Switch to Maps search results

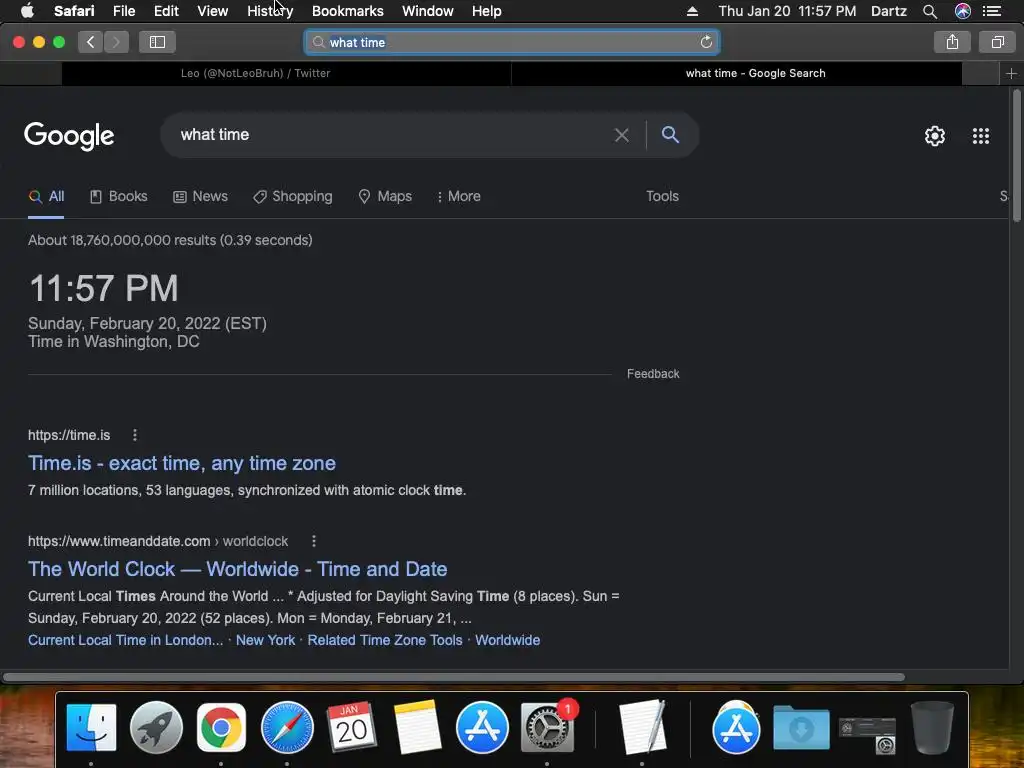(385, 196)
